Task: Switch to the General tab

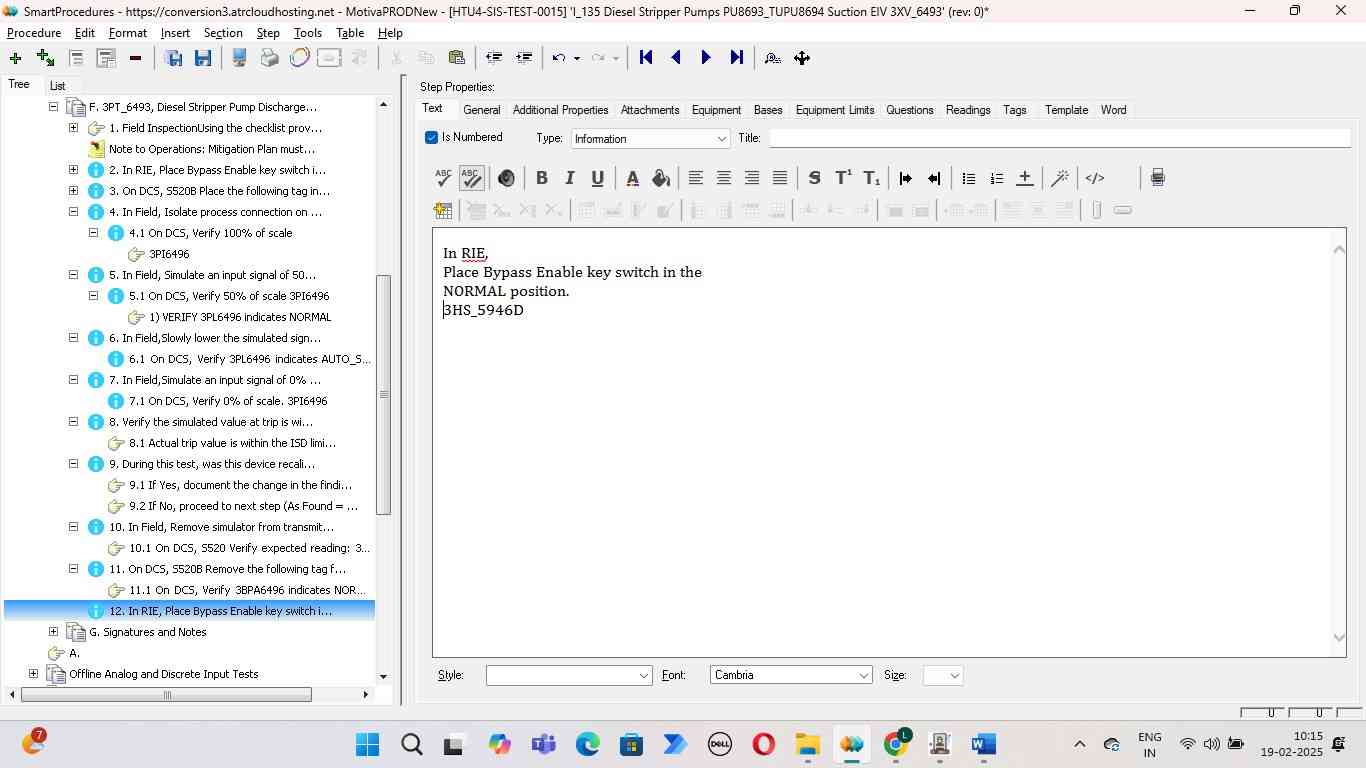Action: 481,110
